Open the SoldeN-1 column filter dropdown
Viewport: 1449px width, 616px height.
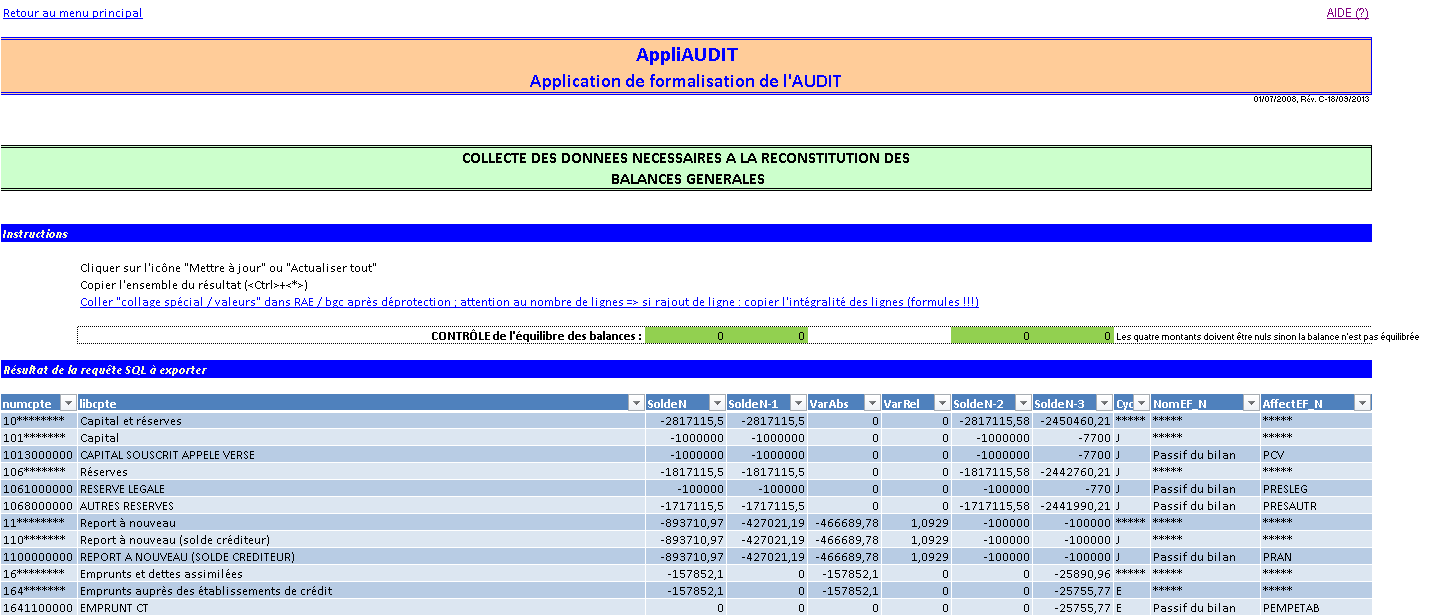[797, 403]
